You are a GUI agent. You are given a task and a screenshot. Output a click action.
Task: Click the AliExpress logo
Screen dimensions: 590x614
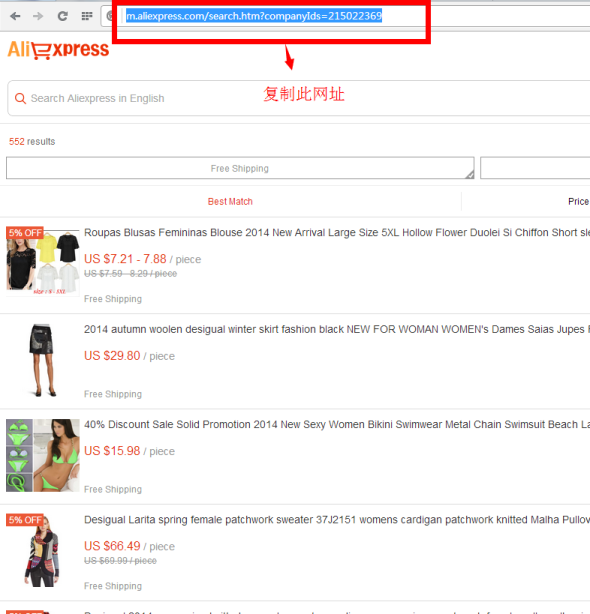(58, 50)
